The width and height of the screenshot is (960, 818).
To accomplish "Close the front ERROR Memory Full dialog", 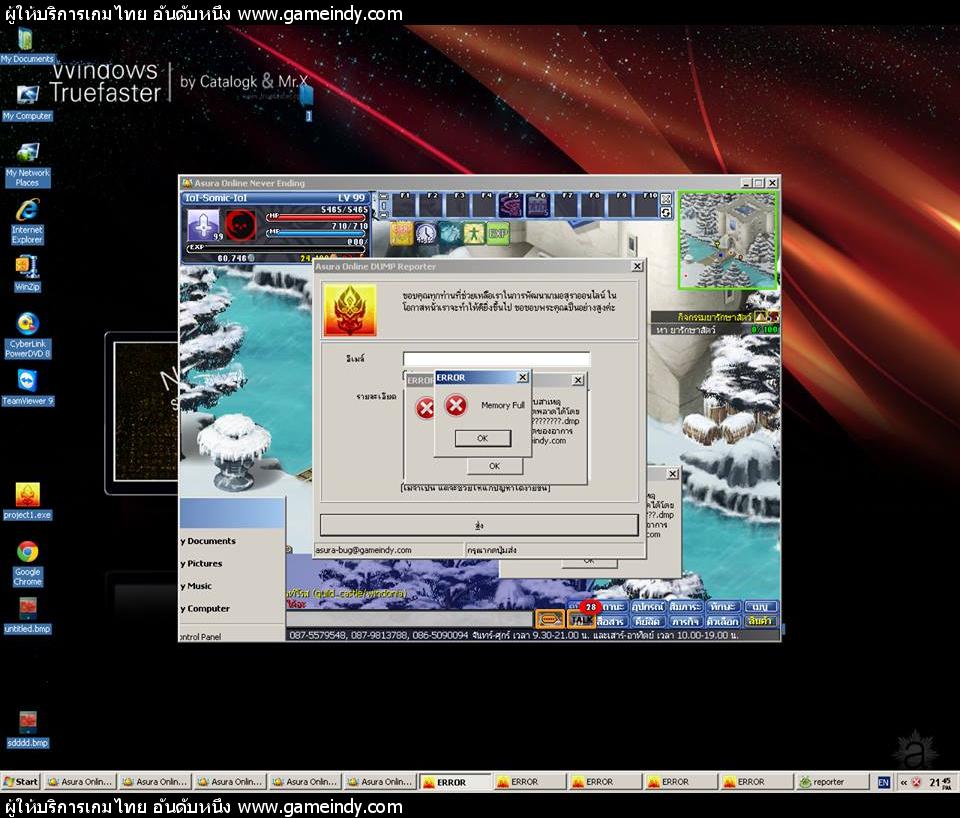I will (522, 377).
